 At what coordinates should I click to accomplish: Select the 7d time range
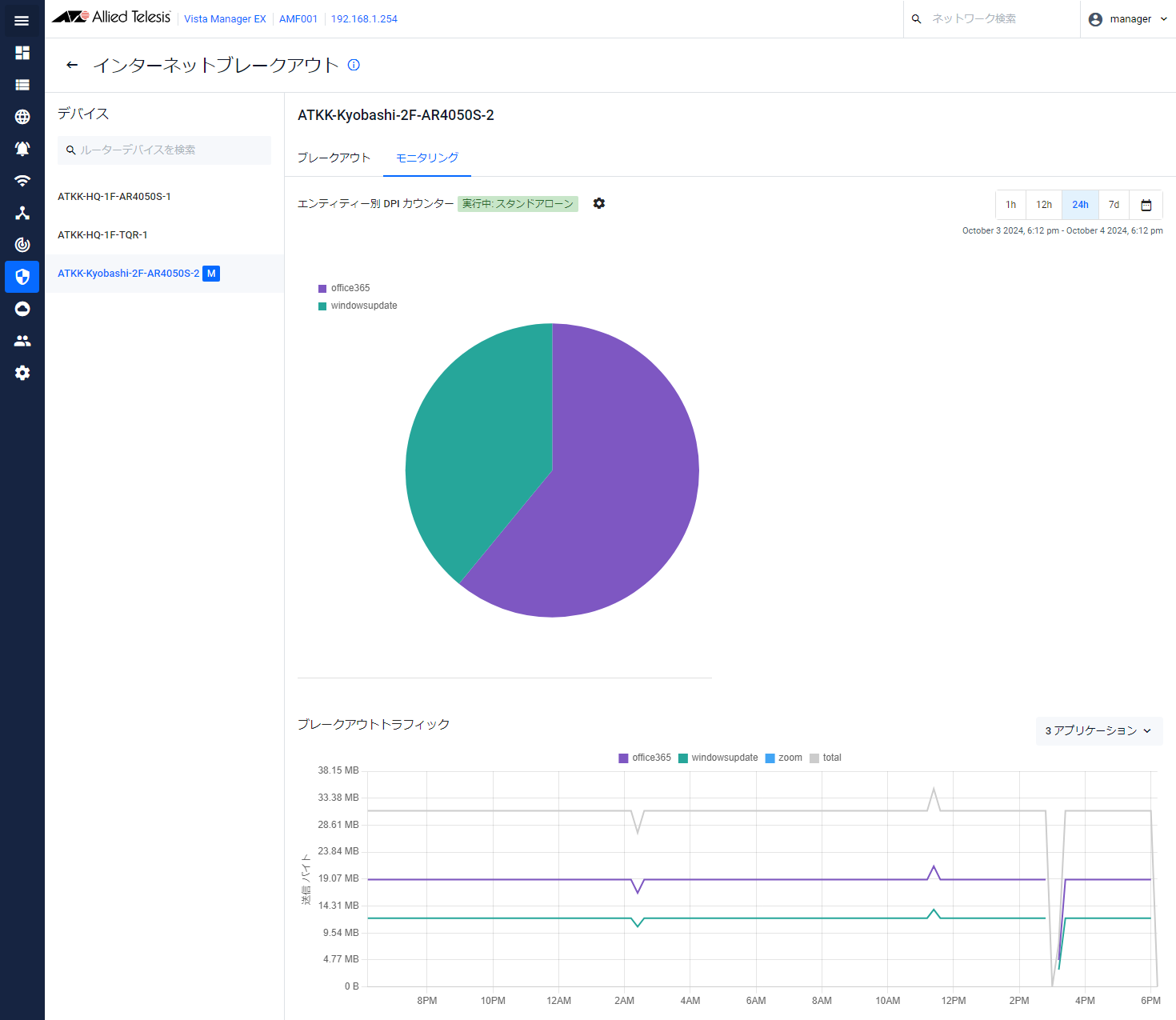(x=1114, y=205)
